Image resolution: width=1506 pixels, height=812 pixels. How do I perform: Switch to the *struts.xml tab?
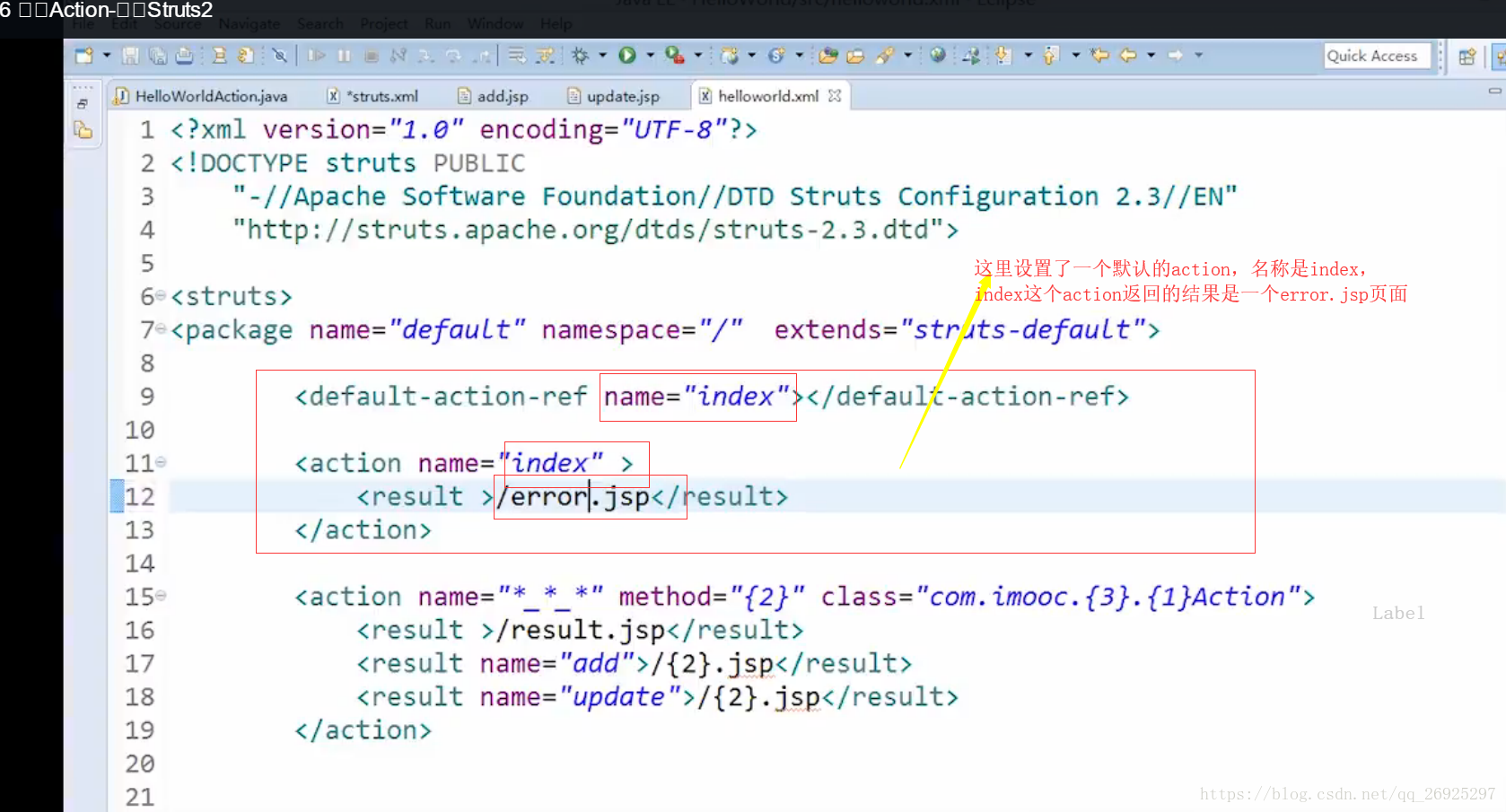click(x=373, y=96)
